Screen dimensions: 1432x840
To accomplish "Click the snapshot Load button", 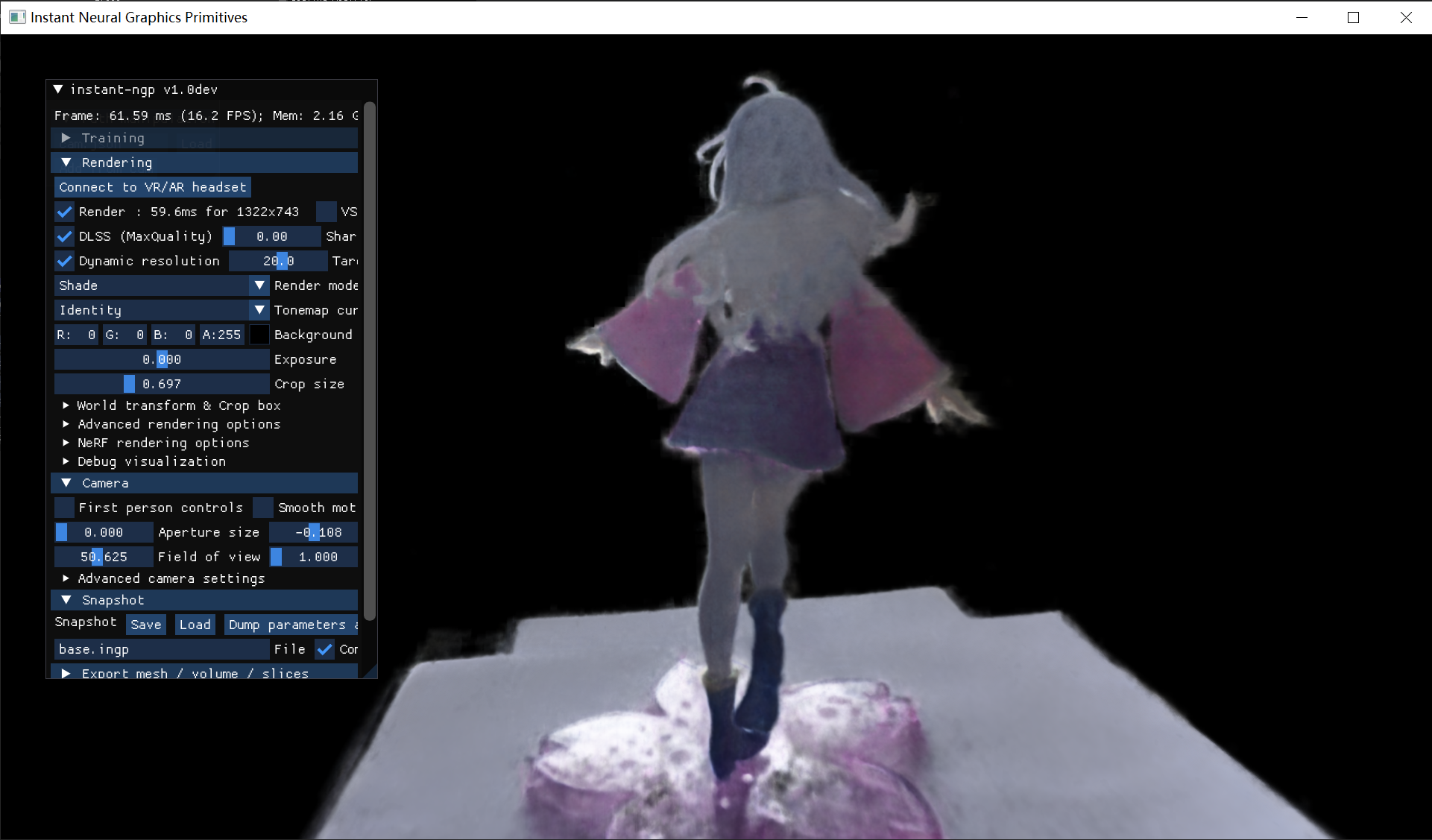I will click(195, 625).
